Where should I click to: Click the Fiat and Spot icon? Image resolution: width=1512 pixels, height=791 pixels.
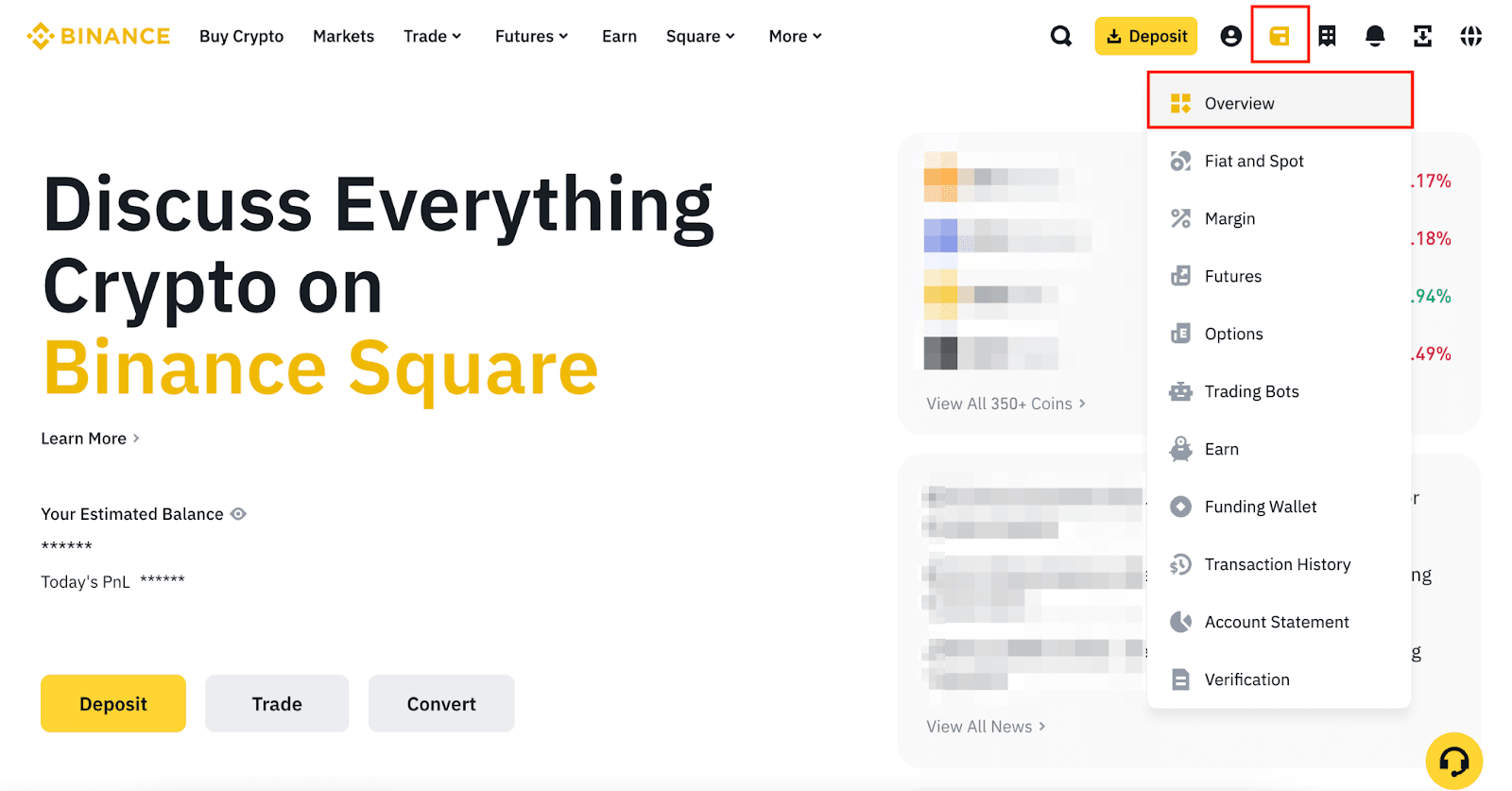pyautogui.click(x=1180, y=161)
